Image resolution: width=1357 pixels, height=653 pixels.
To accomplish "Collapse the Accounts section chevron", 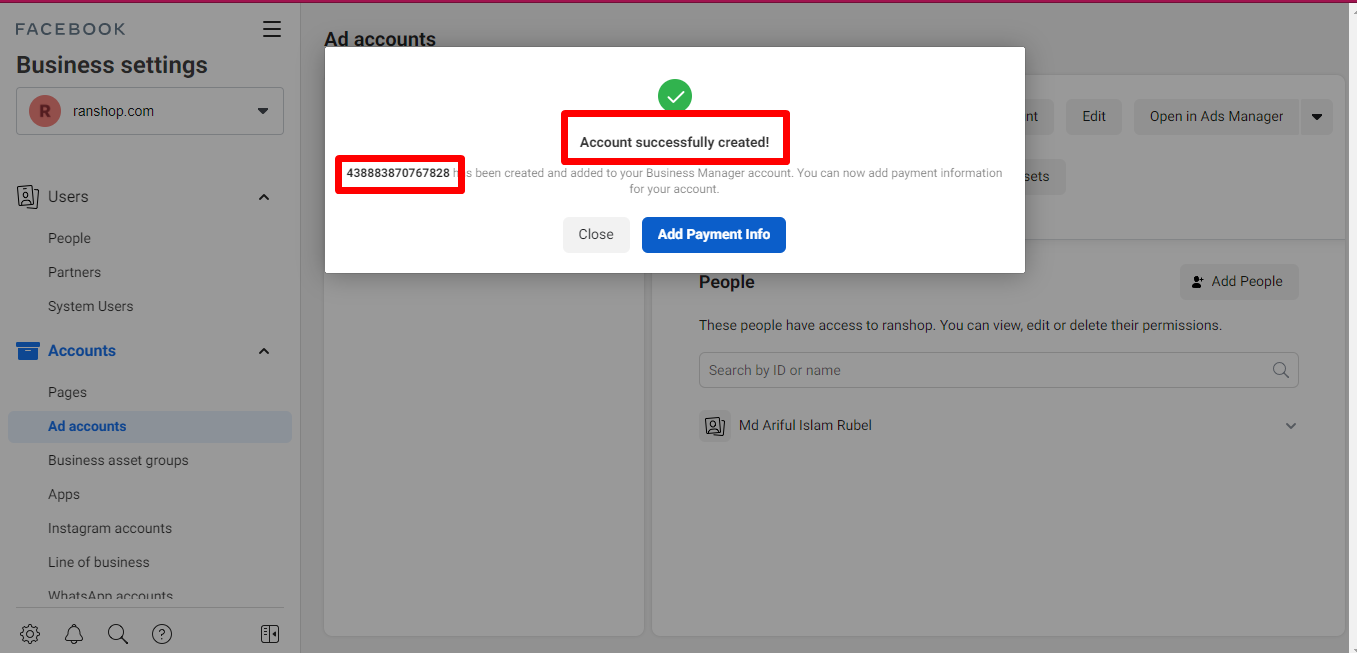I will 264,351.
